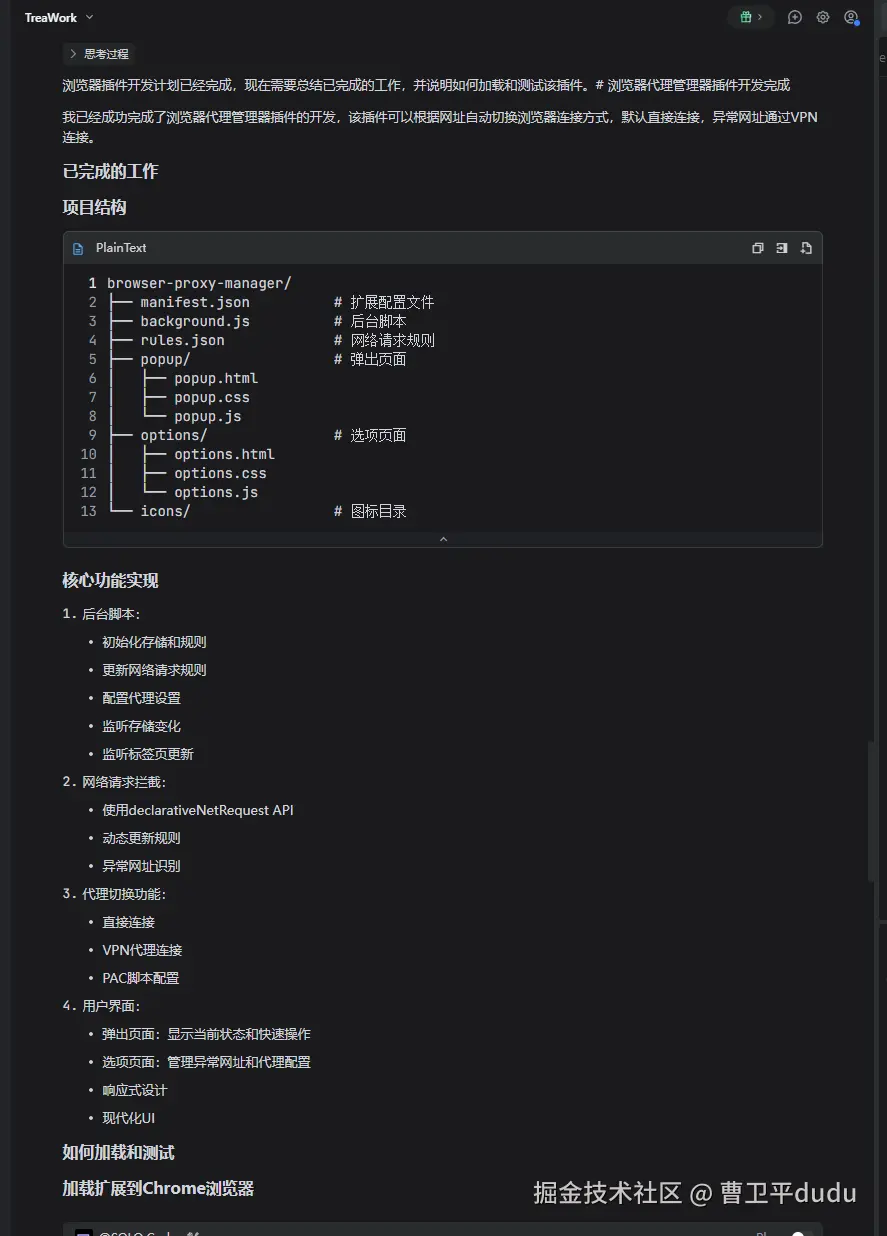Click the green gift icon
Viewport: 887px width, 1236px height.
point(746,17)
